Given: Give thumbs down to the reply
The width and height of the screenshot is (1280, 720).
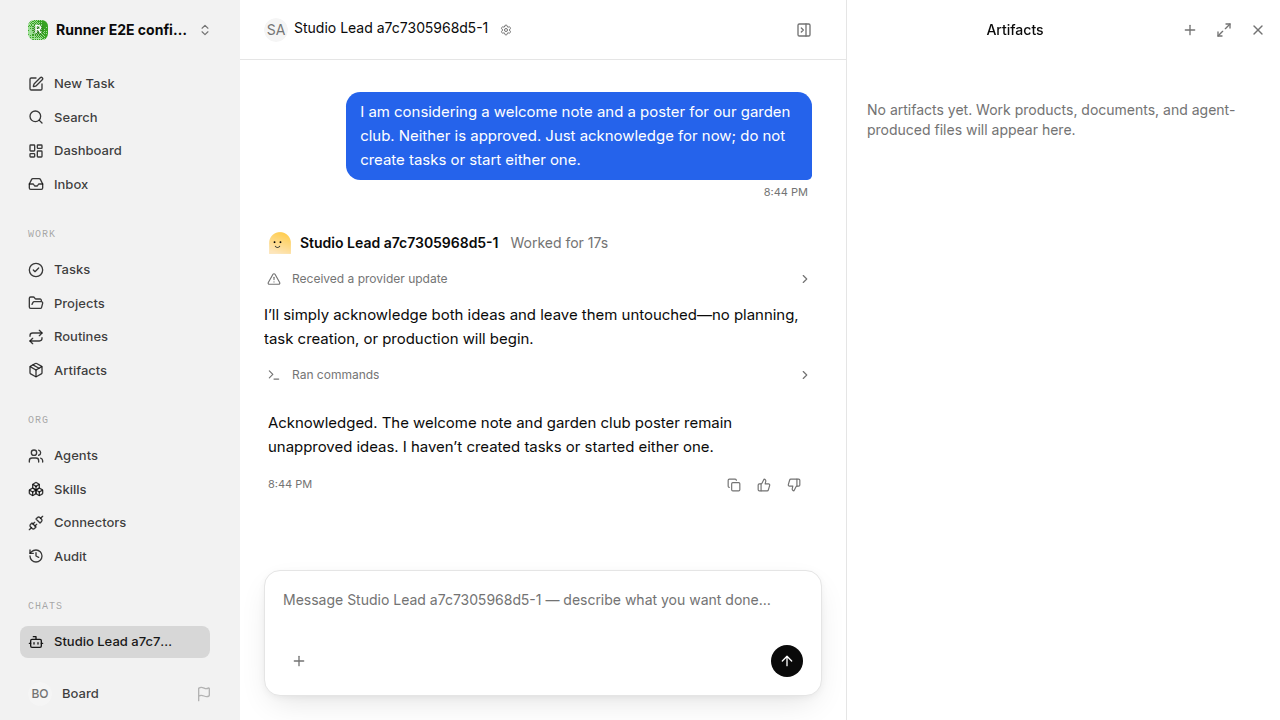Looking at the screenshot, I should pos(794,485).
